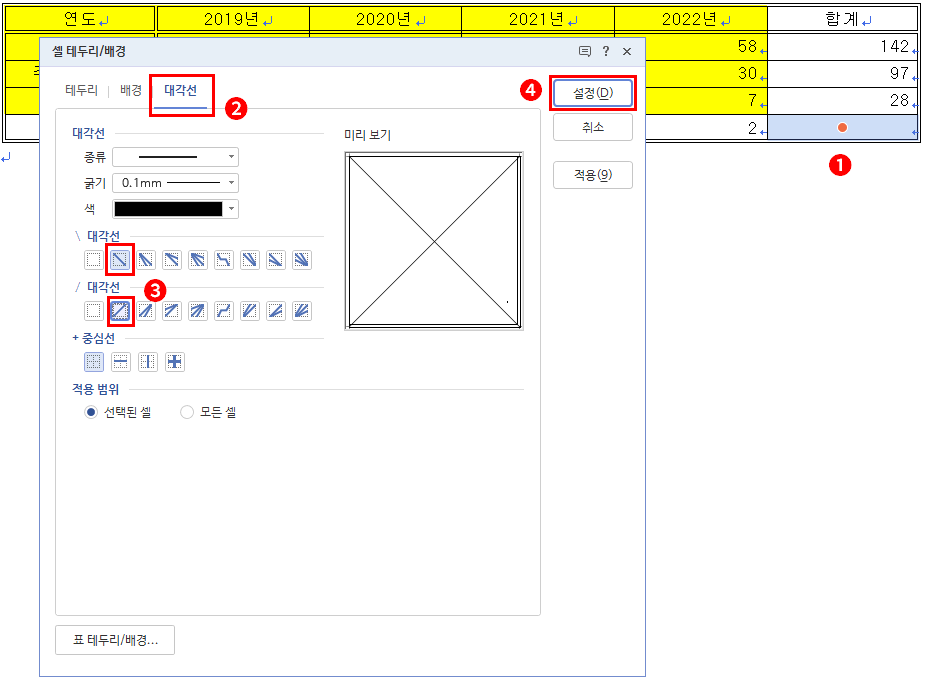
Task: Apply the cross (both) center lines option
Action: (175, 361)
